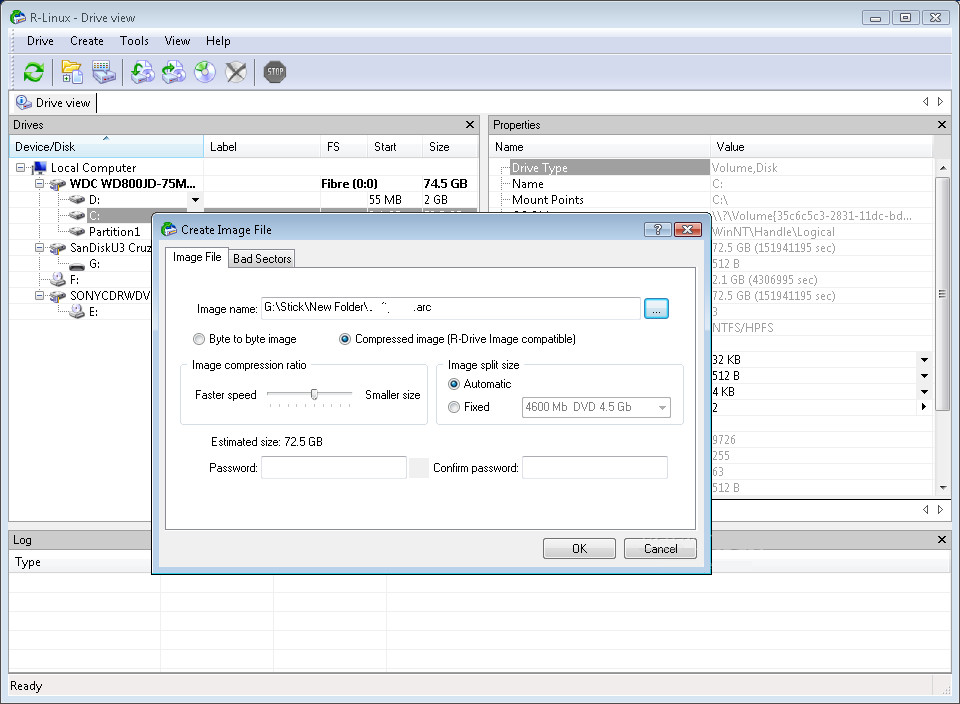Click the Refresh drives toolbar icon
This screenshot has width=960, height=704.
pyautogui.click(x=34, y=72)
